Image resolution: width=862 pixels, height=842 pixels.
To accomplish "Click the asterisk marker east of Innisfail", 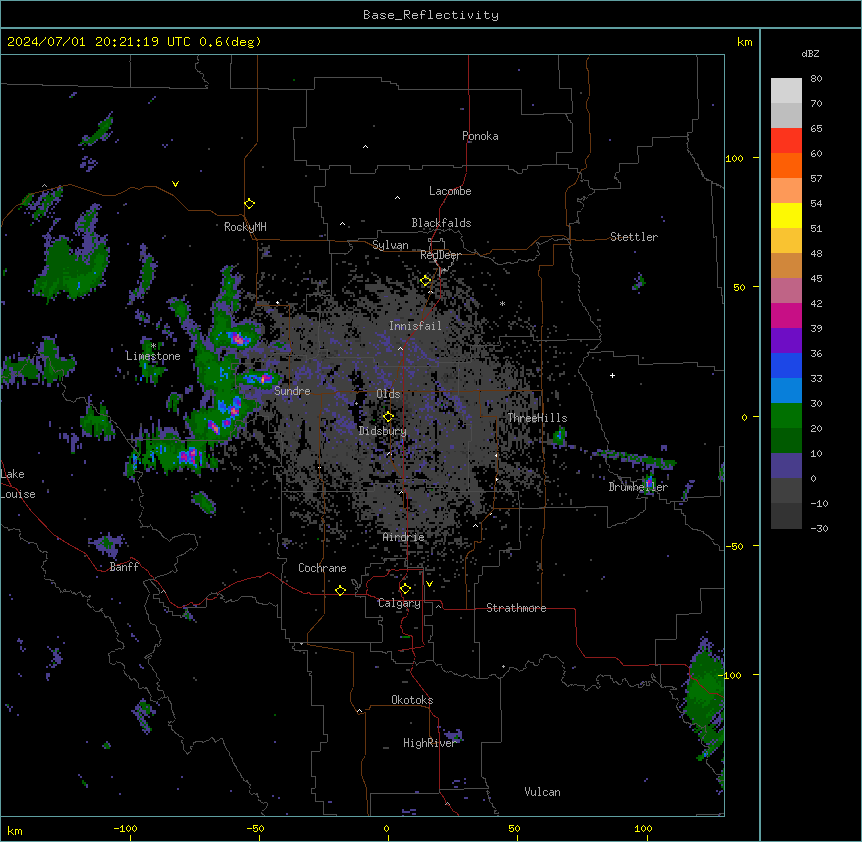I will pyautogui.click(x=502, y=303).
